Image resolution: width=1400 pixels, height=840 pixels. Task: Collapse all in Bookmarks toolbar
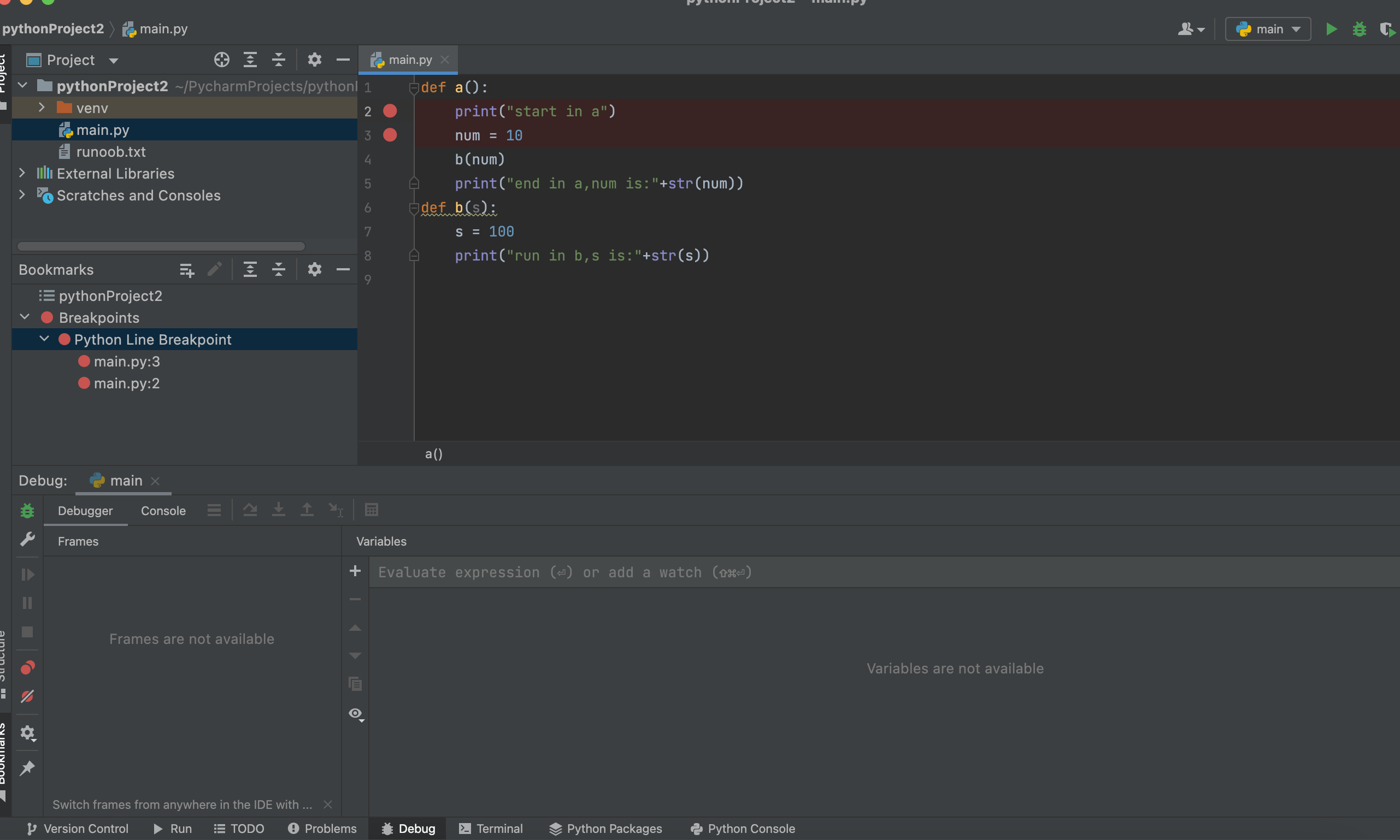[x=278, y=269]
